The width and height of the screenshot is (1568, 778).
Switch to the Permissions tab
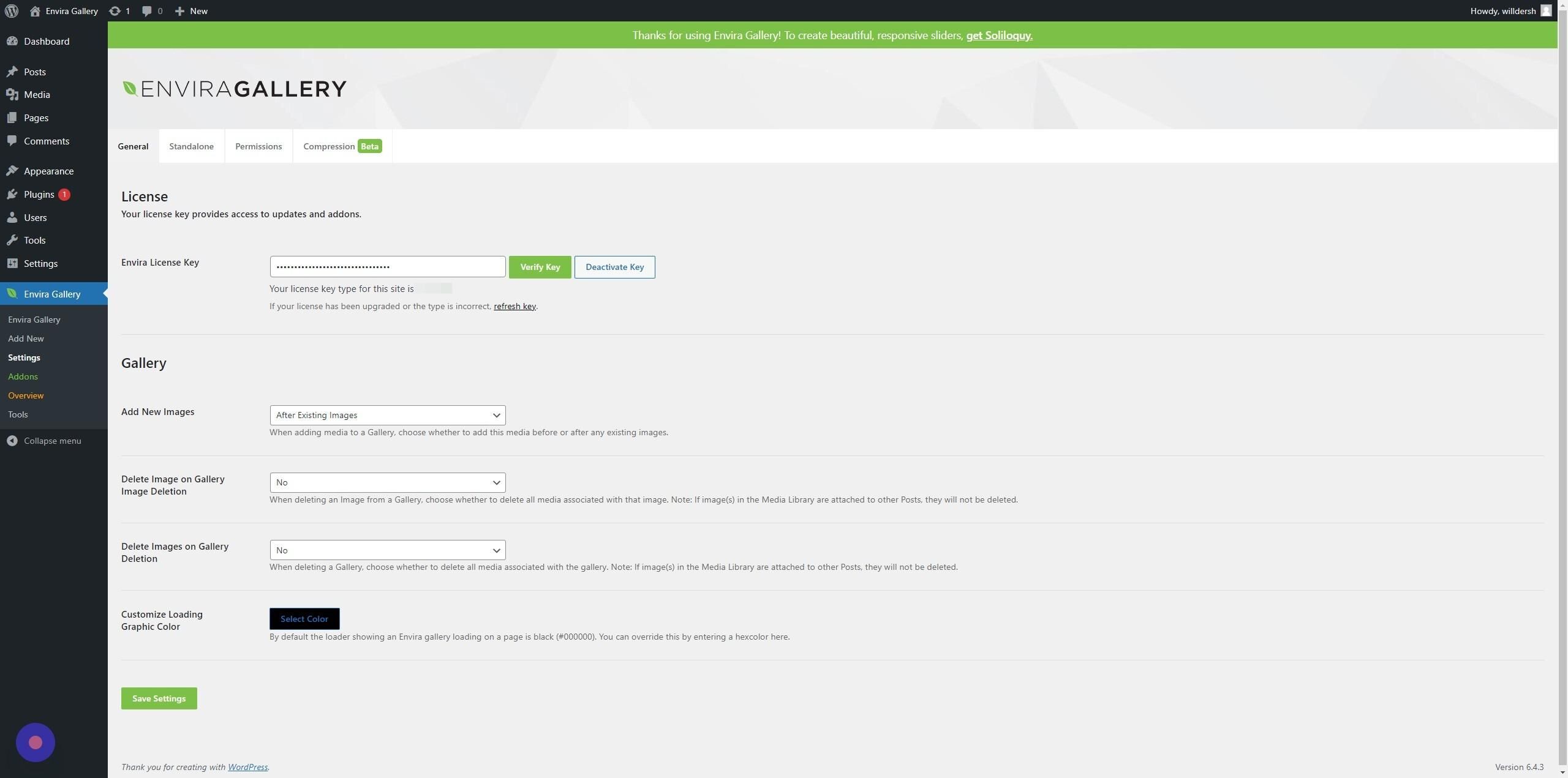tap(258, 146)
